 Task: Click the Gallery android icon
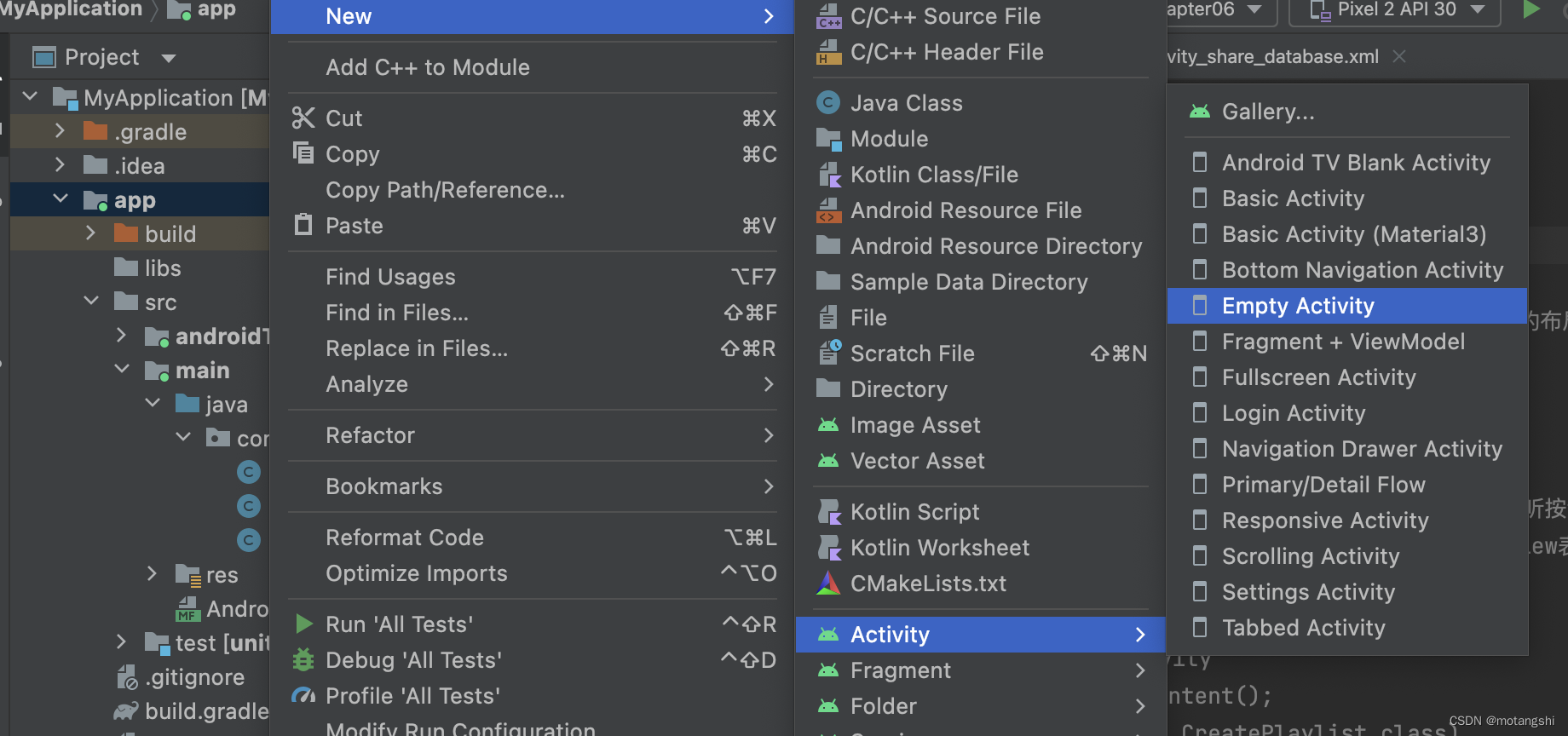(1200, 112)
